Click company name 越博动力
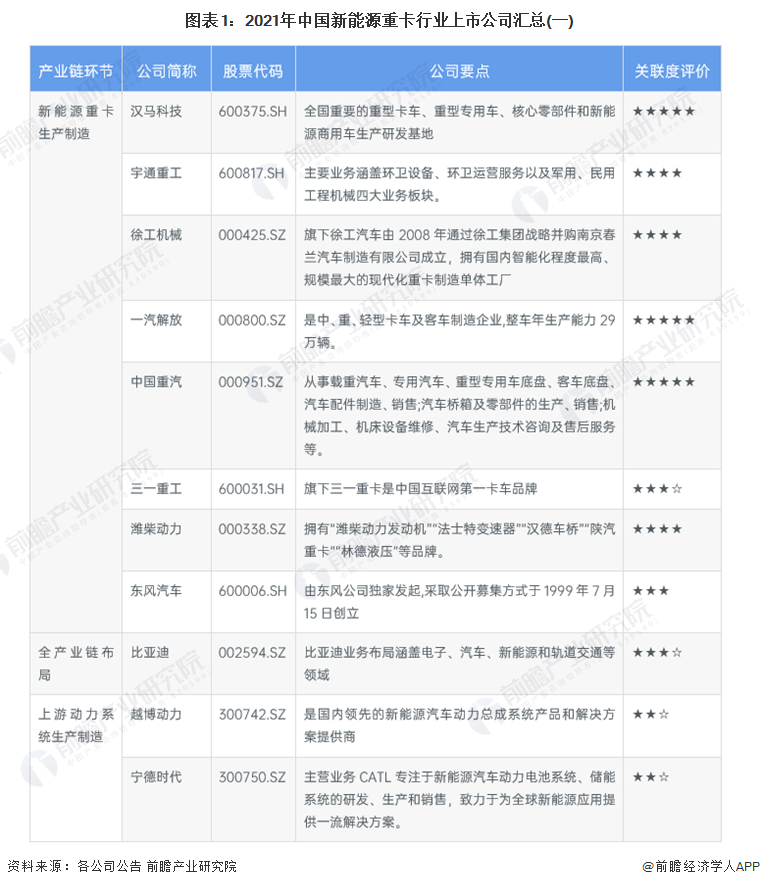The image size is (760, 887). [156, 714]
